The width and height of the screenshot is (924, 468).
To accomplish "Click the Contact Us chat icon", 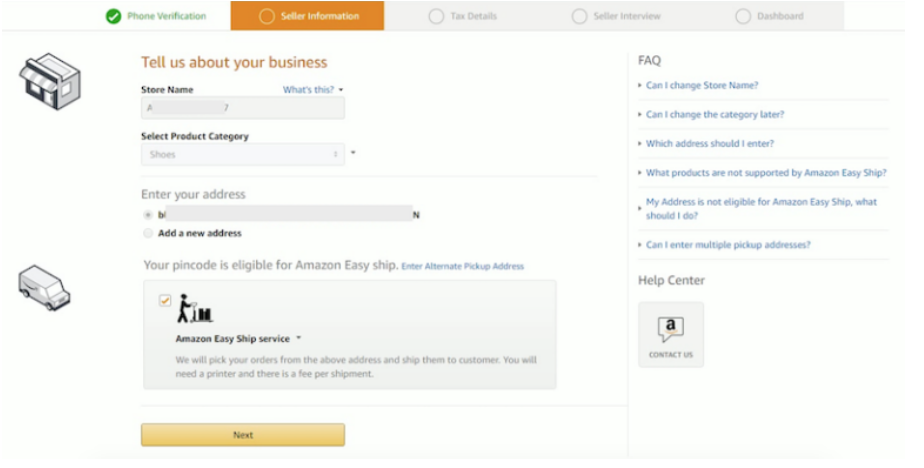I will (670, 329).
